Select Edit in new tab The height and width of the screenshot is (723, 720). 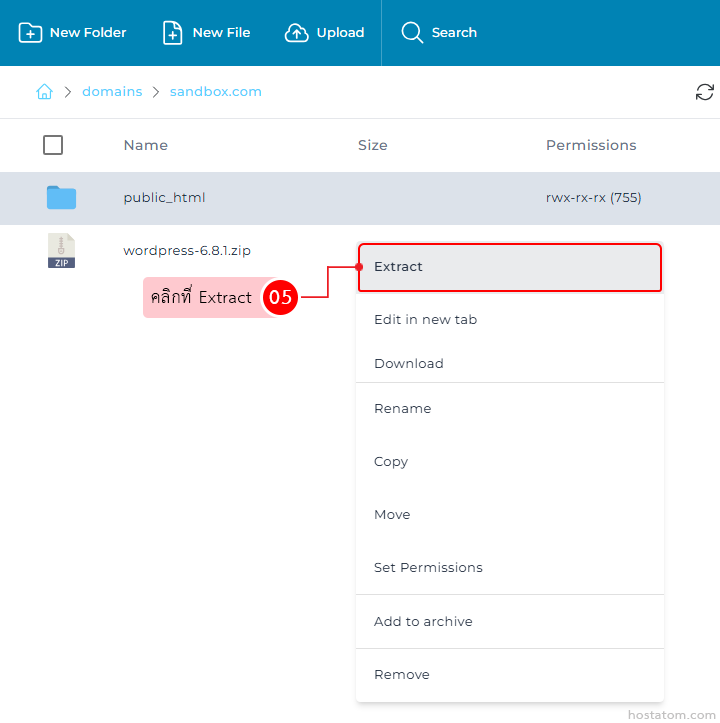point(425,320)
